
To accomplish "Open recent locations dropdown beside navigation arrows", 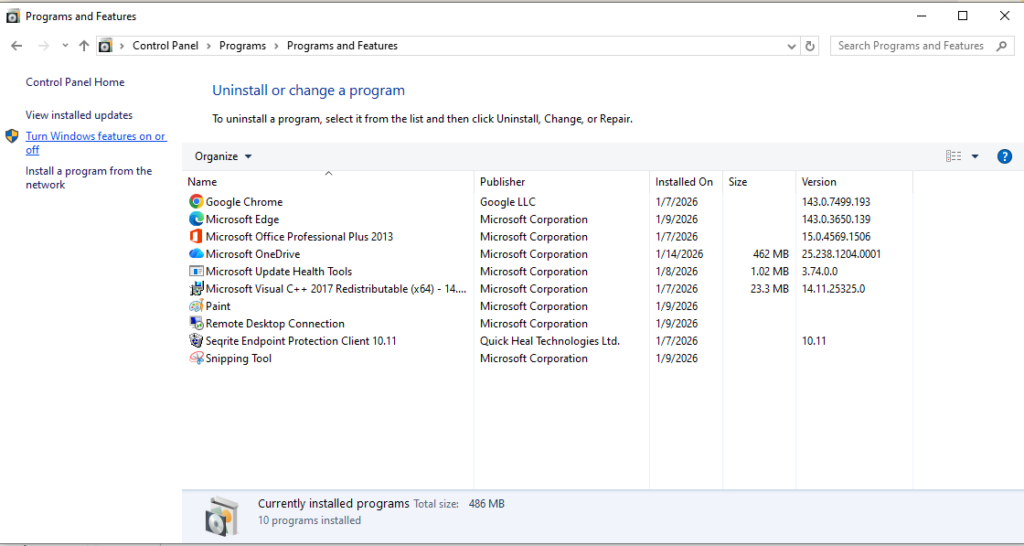I will (x=65, y=46).
